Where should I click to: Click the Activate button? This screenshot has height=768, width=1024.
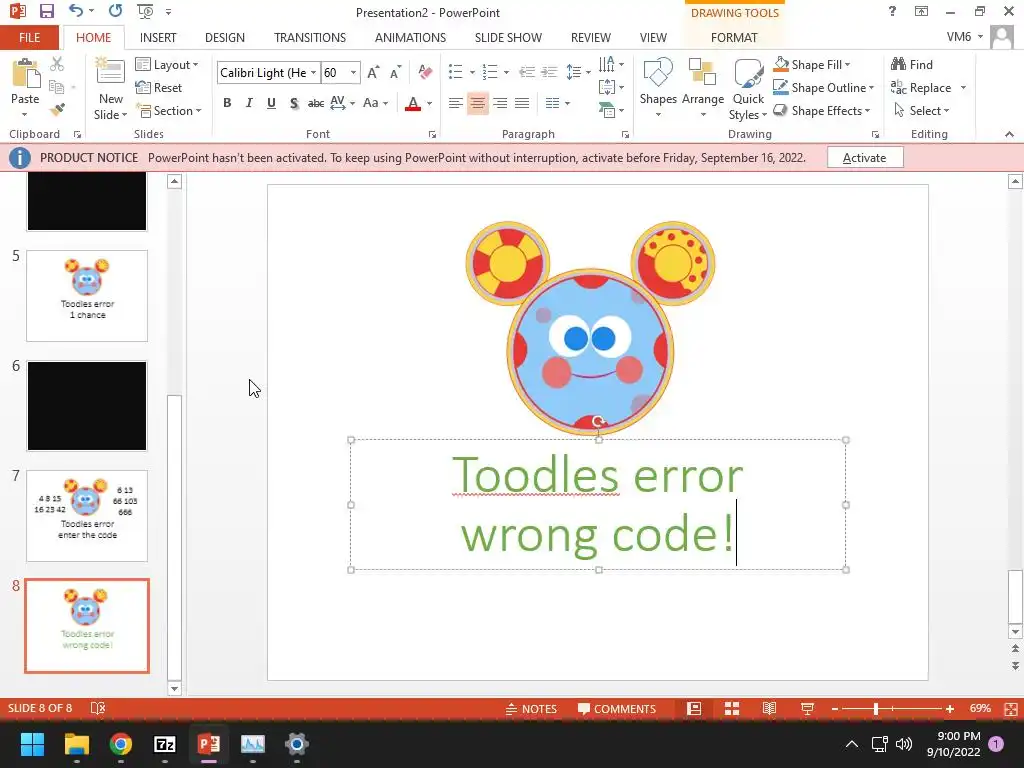click(x=865, y=157)
